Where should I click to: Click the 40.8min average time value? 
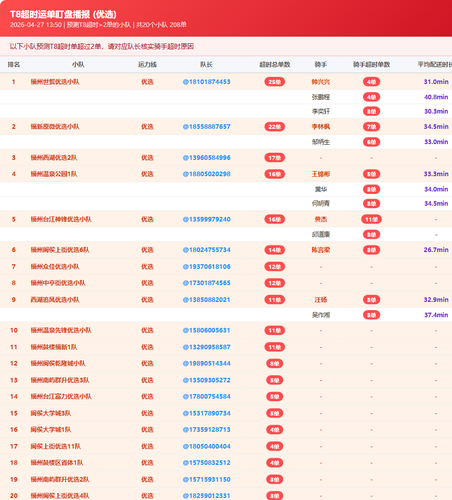tap(436, 97)
